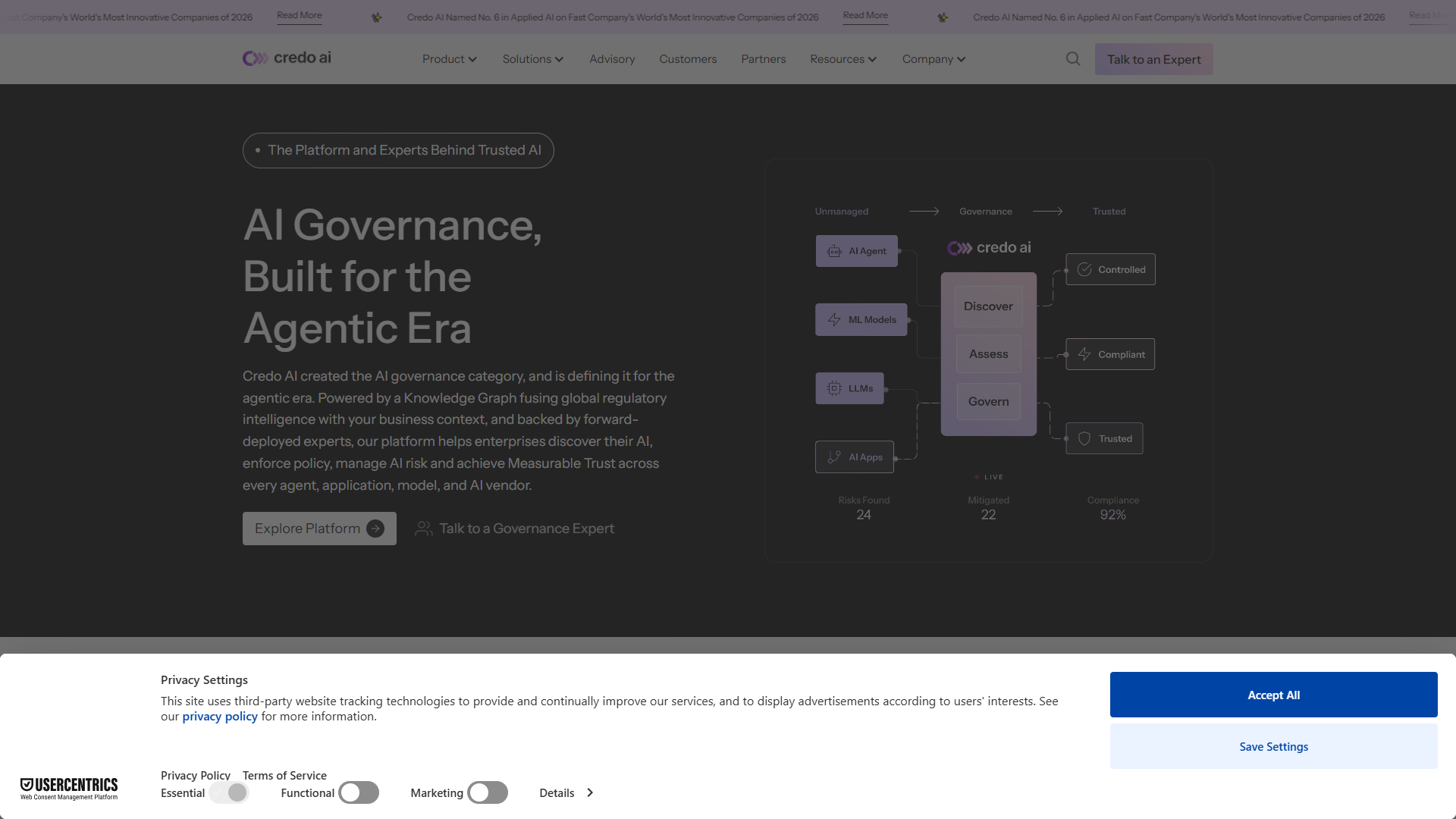Select the Discover step in diagram
Image resolution: width=1456 pixels, height=819 pixels.
[x=988, y=306]
